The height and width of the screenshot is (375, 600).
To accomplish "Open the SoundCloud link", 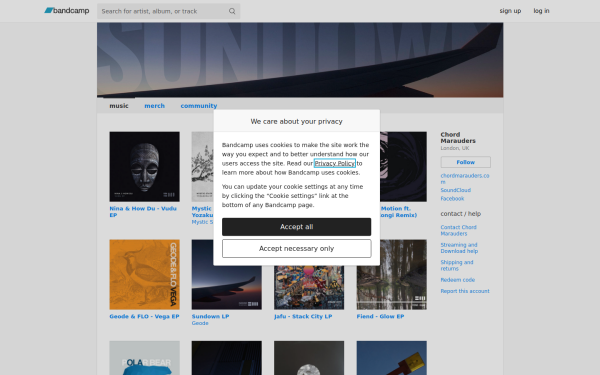I will tap(455, 190).
